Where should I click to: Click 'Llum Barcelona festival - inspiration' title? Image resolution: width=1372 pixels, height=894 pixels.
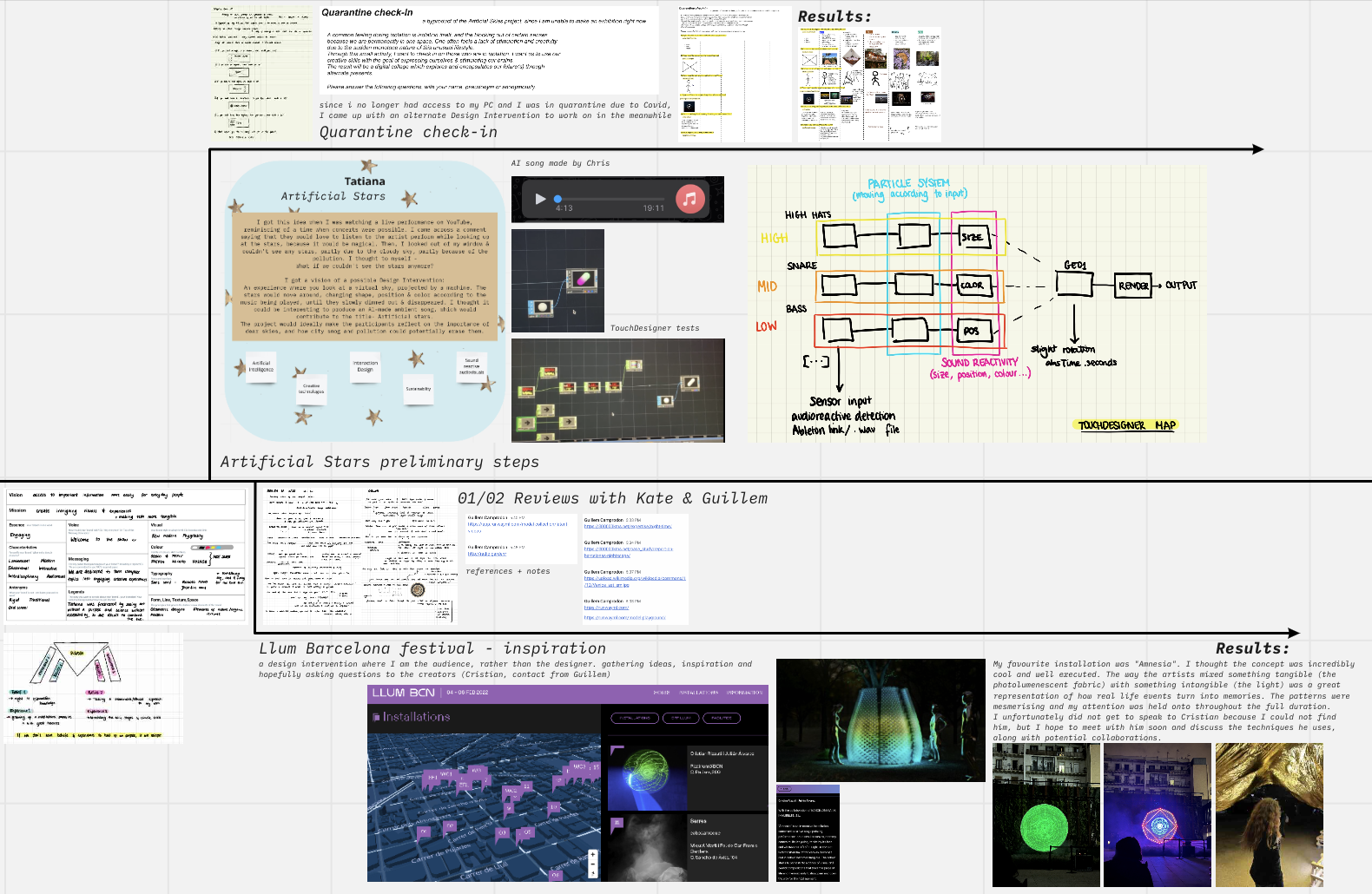click(432, 648)
